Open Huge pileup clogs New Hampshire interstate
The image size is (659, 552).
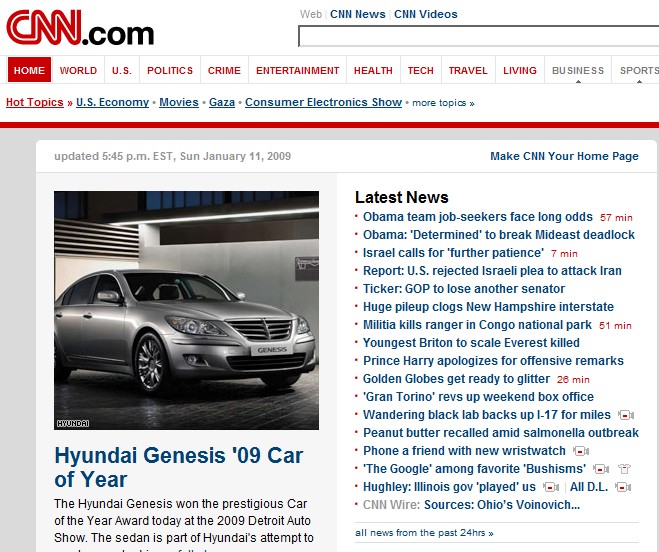[x=488, y=307]
